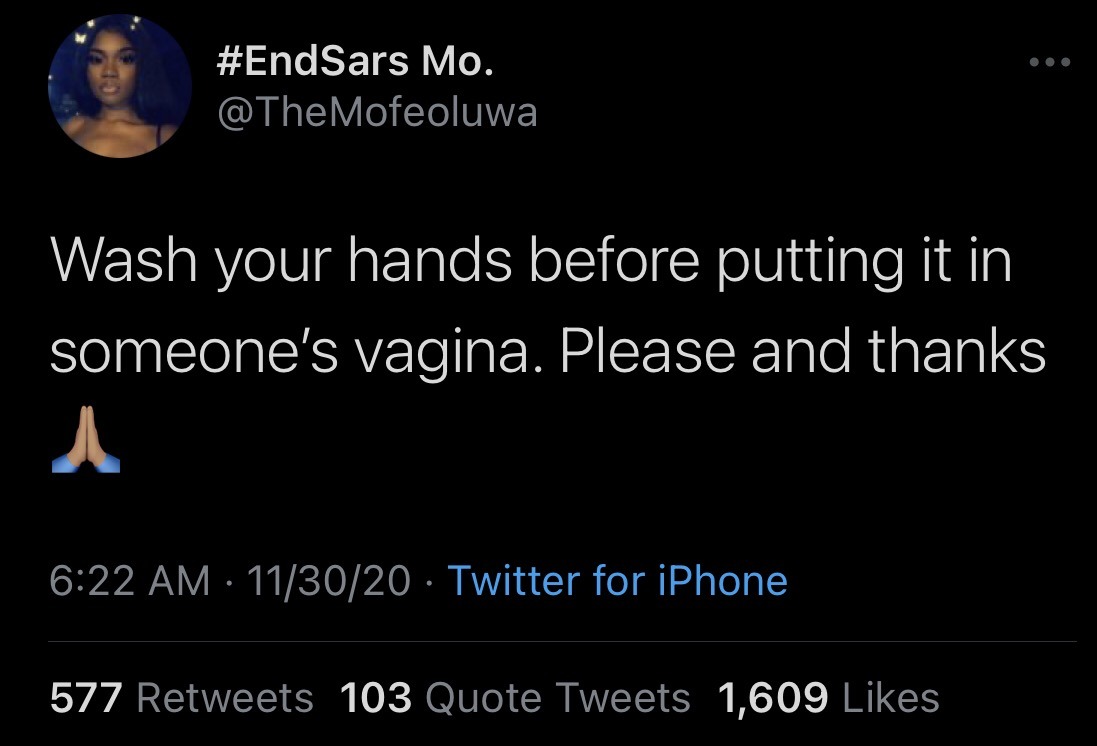Click the display name "#EndSars Mo."
1097x746 pixels.
click(353, 64)
